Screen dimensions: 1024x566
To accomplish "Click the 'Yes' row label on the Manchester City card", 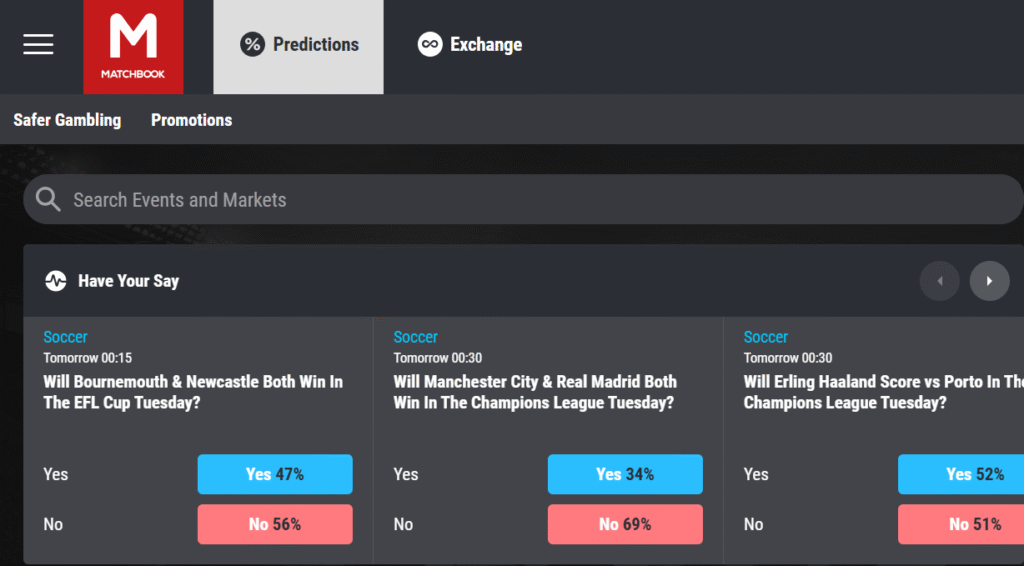I will point(406,474).
